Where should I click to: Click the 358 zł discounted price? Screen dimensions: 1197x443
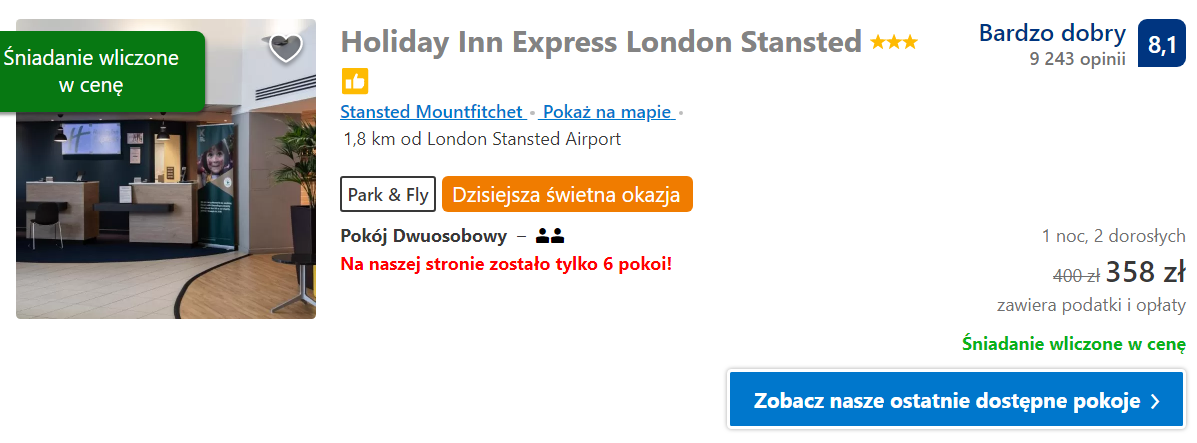click(1145, 272)
